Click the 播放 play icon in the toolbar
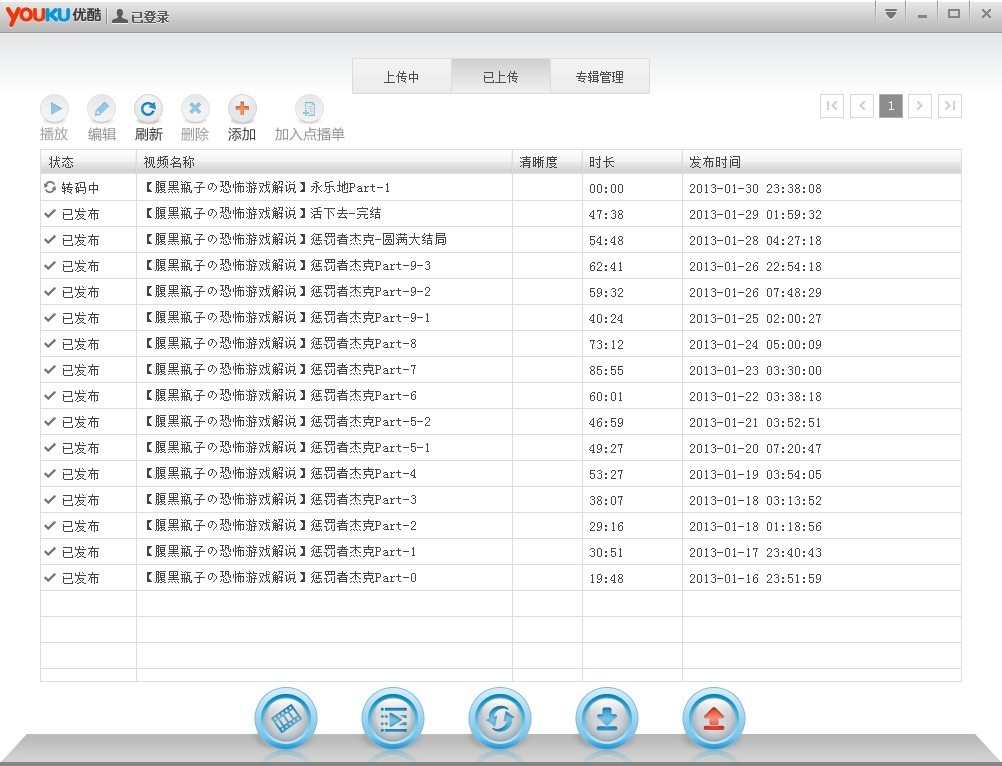 point(55,109)
